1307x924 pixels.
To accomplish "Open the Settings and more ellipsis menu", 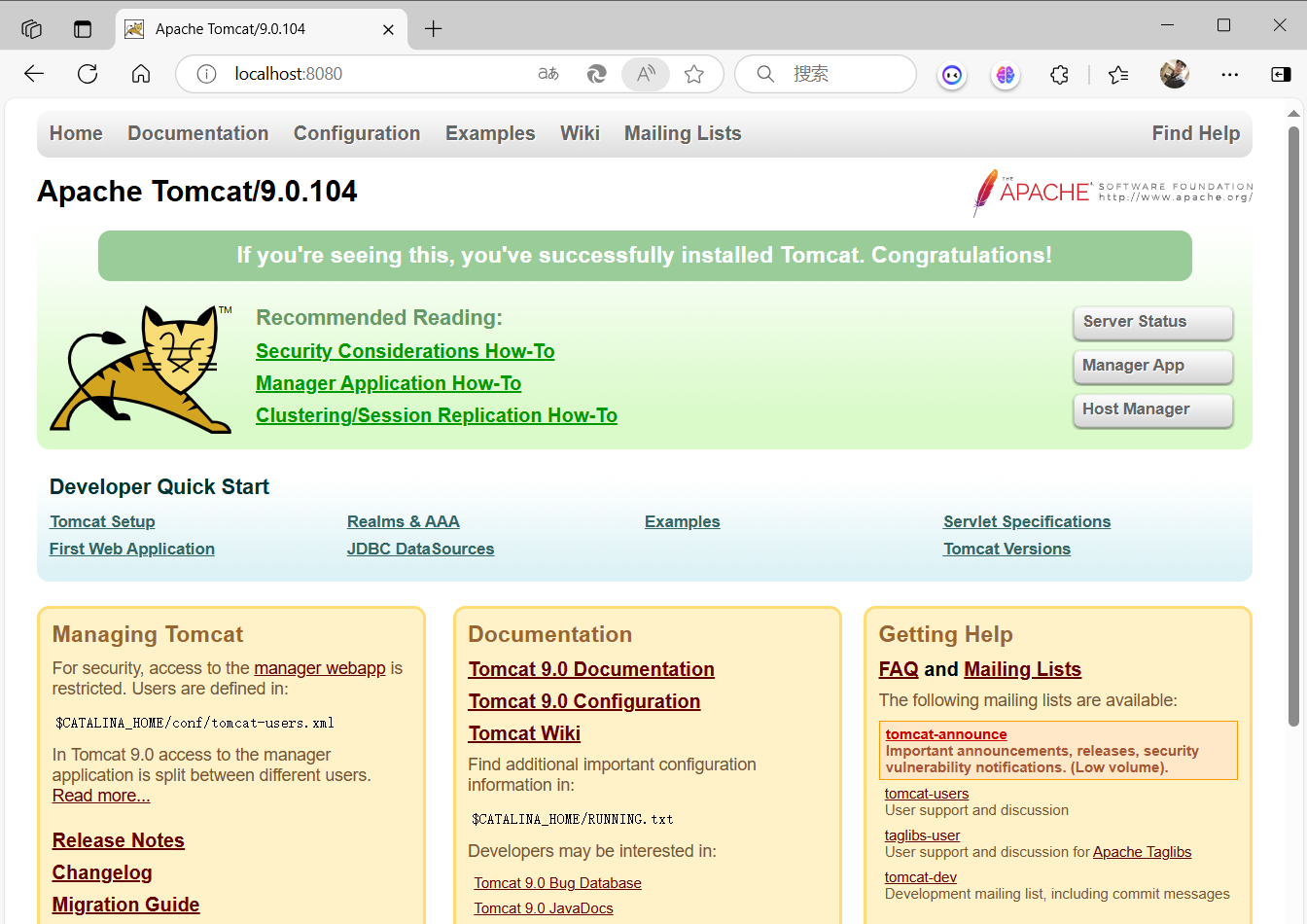I will 1230,75.
